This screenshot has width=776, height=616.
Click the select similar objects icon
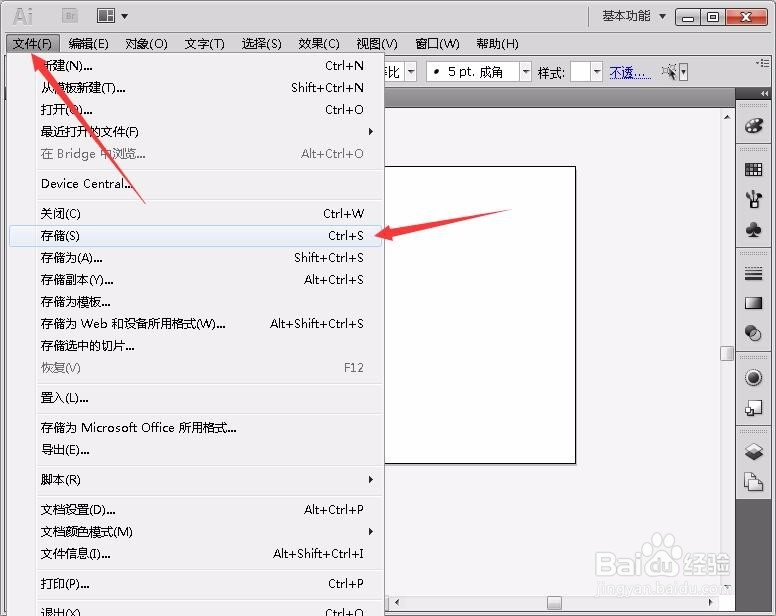coord(669,72)
